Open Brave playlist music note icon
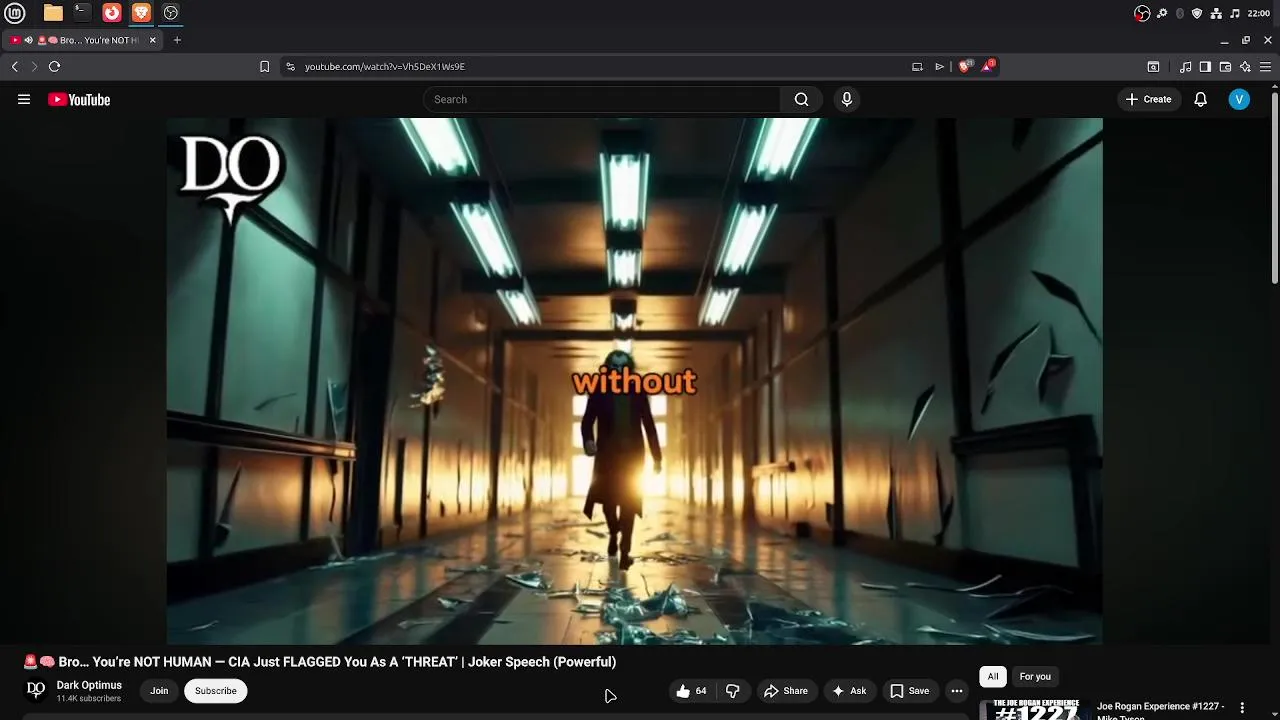The height and width of the screenshot is (720, 1280). click(x=1185, y=67)
